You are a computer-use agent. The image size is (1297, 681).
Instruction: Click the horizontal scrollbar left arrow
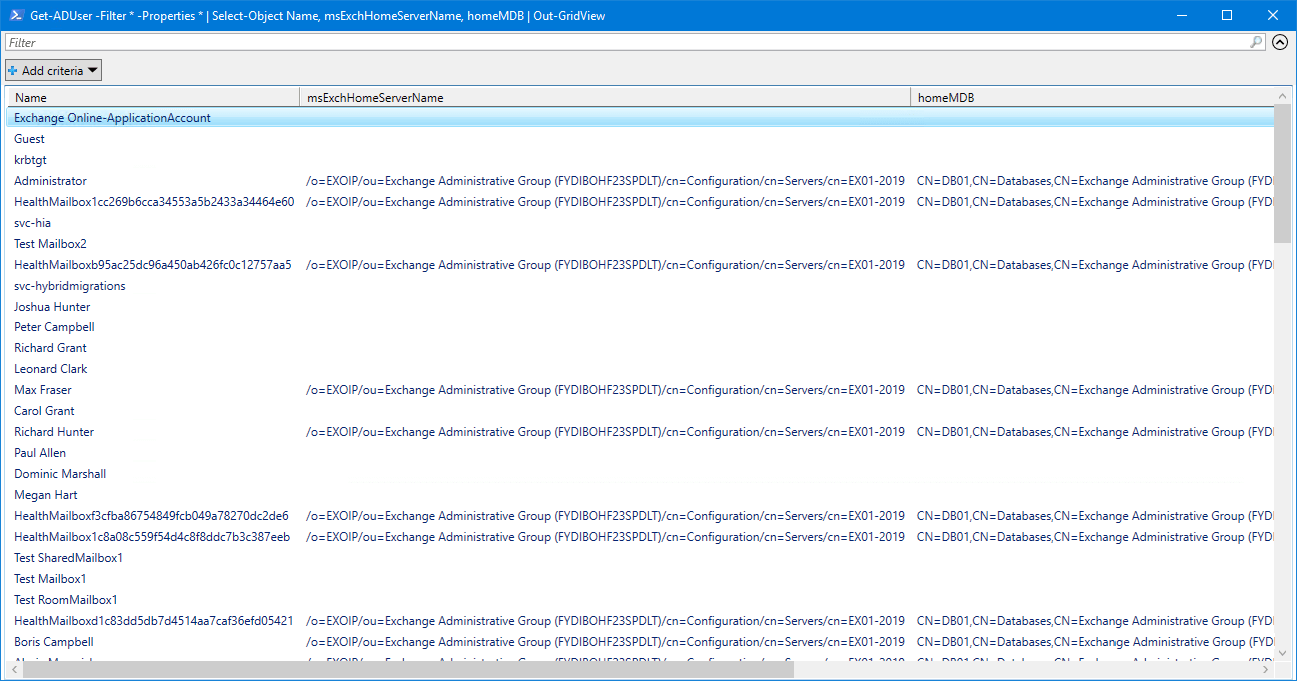(x=14, y=669)
